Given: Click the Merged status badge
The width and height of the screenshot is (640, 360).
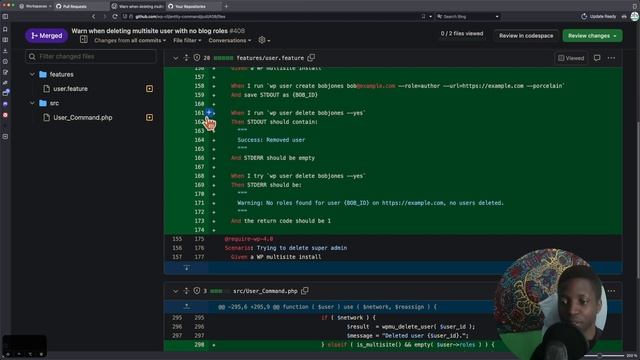Looking at the screenshot, I should (x=47, y=36).
